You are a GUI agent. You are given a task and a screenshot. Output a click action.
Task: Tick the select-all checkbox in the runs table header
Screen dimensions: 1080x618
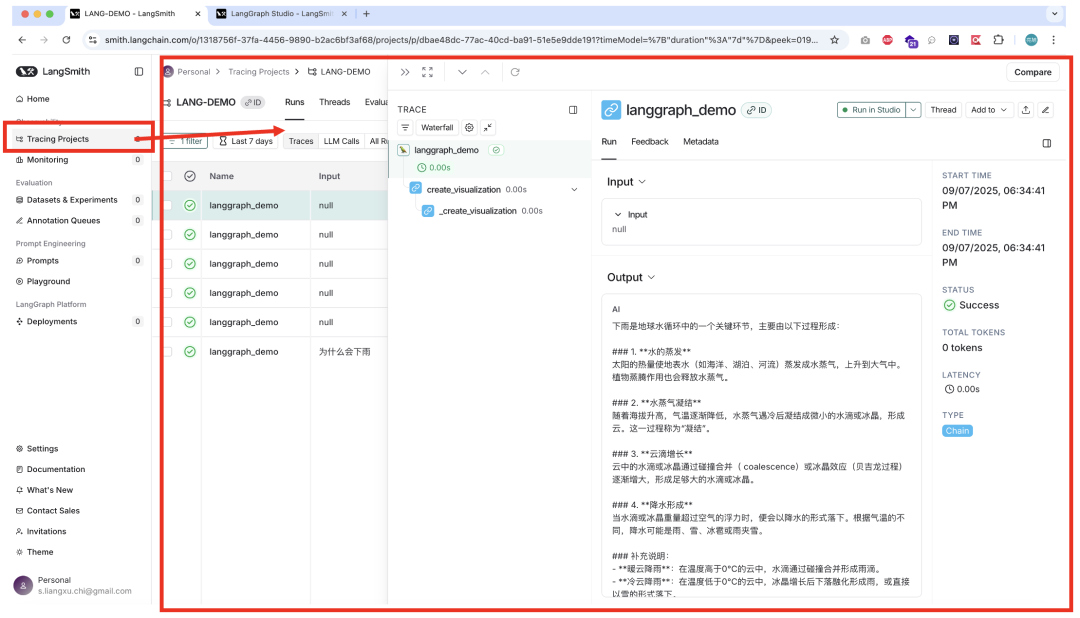(167, 176)
